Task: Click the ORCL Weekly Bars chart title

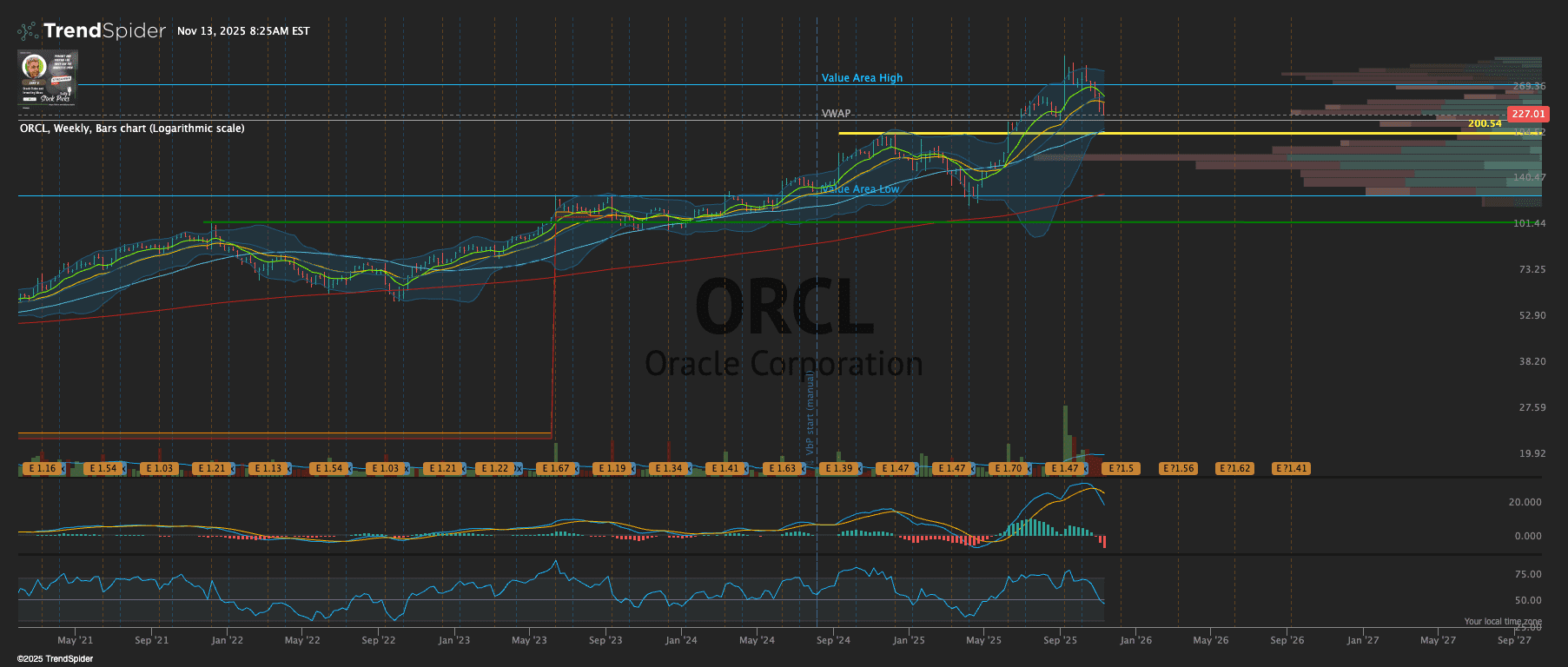Action: click(x=132, y=129)
